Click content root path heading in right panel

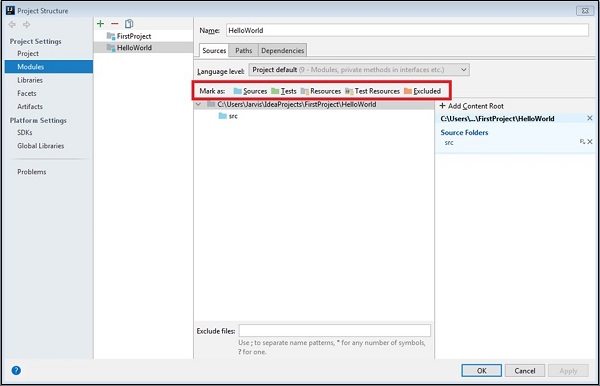(497, 119)
